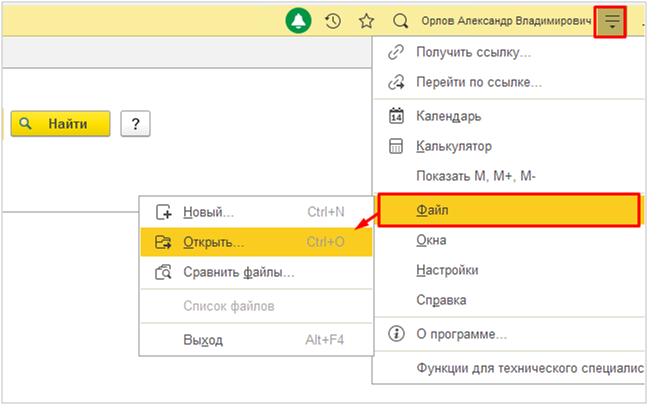Click Выход to exit the program

203,340
